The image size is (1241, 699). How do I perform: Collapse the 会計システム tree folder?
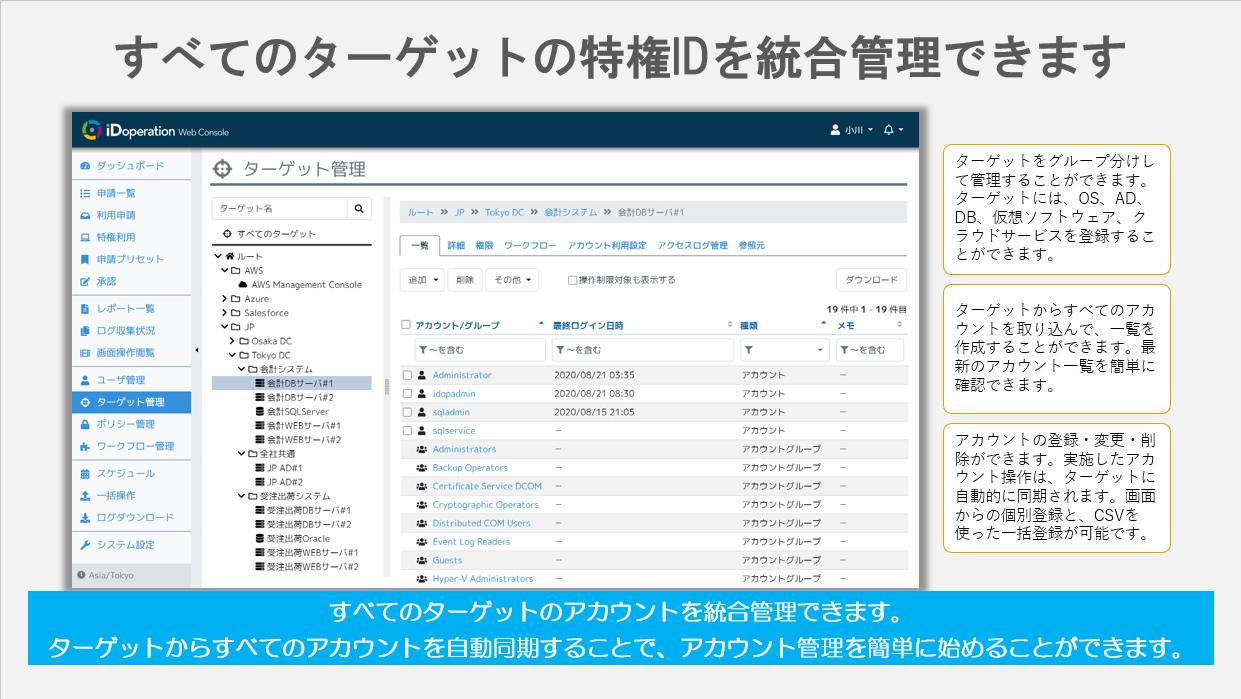click(x=241, y=369)
